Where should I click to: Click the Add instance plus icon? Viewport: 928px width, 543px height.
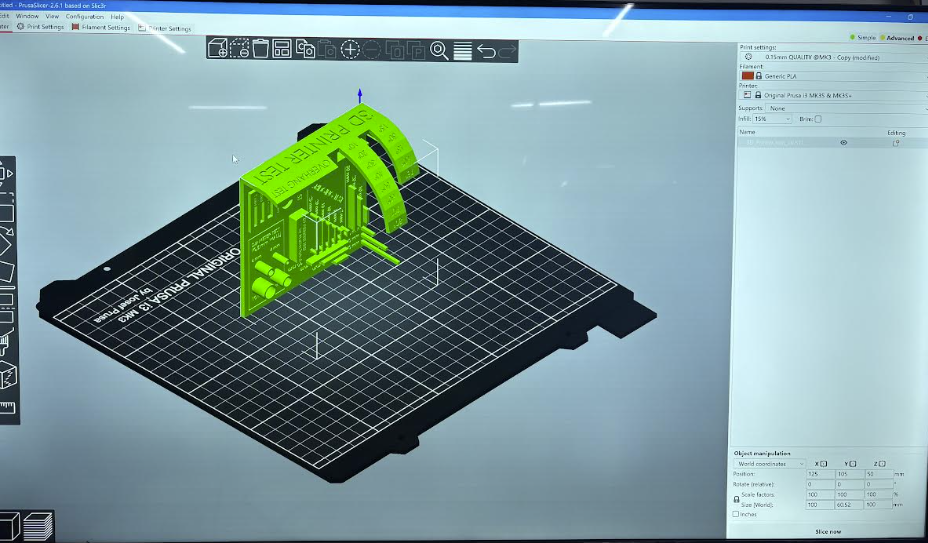[350, 50]
